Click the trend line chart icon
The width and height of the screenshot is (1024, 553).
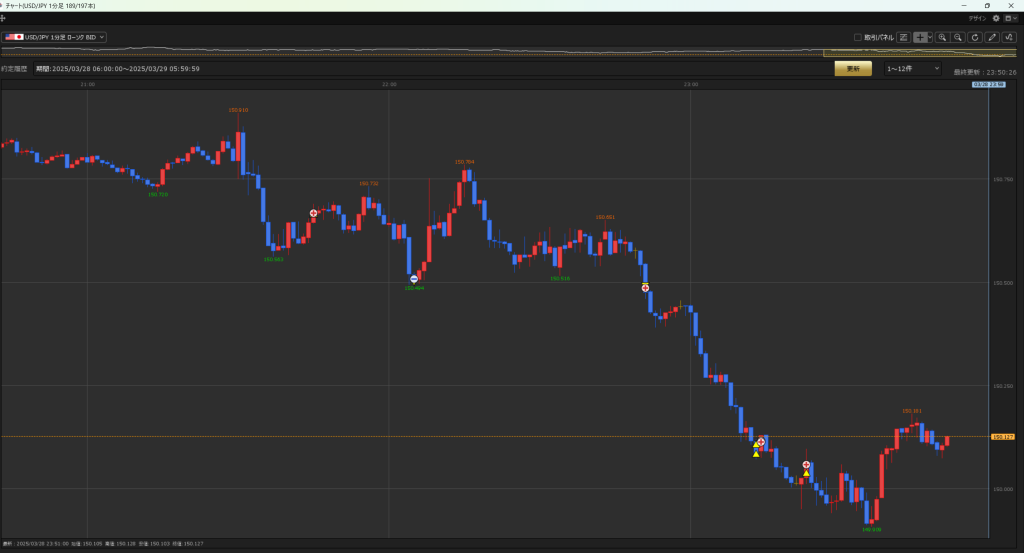[903, 37]
